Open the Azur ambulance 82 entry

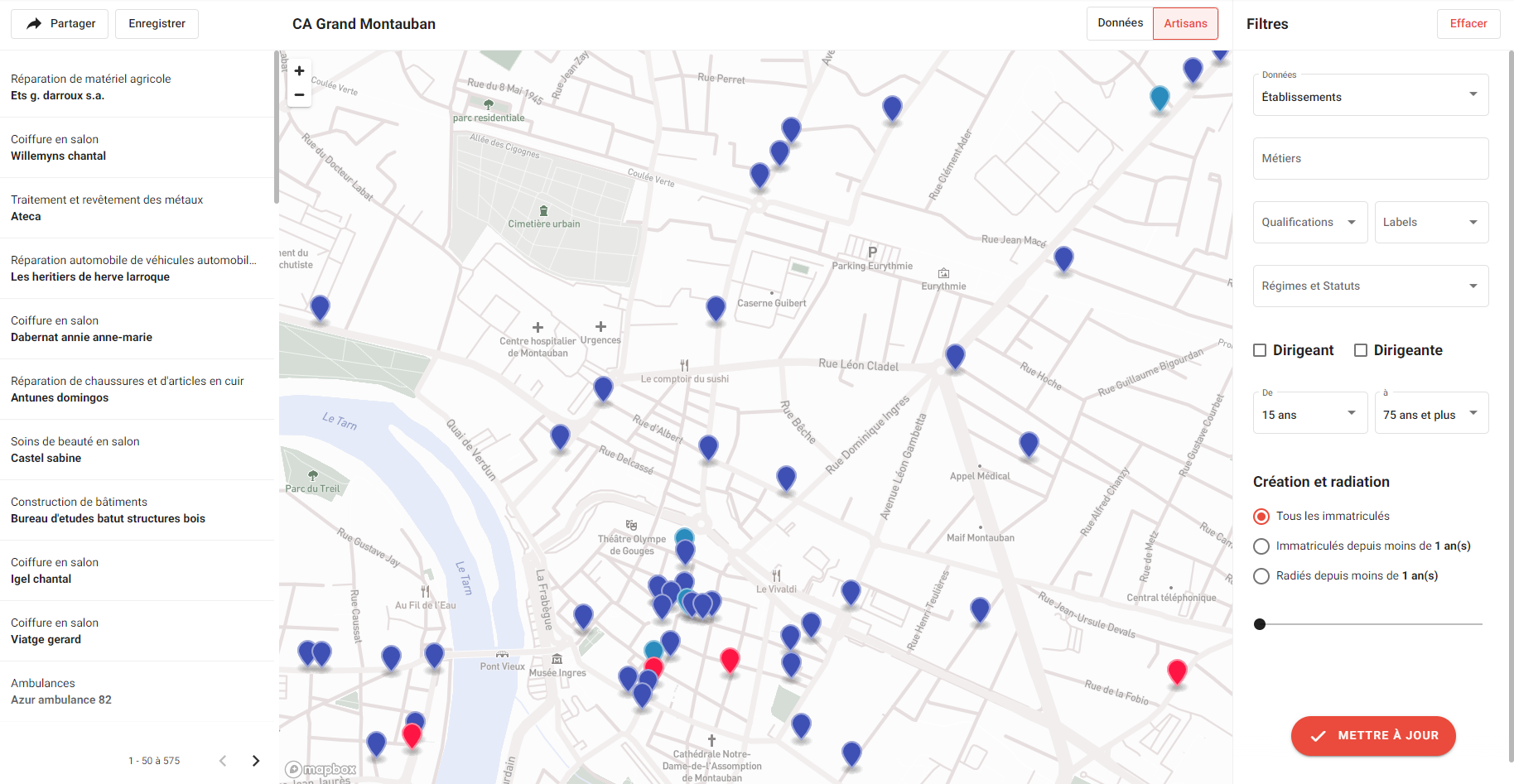tap(137, 691)
